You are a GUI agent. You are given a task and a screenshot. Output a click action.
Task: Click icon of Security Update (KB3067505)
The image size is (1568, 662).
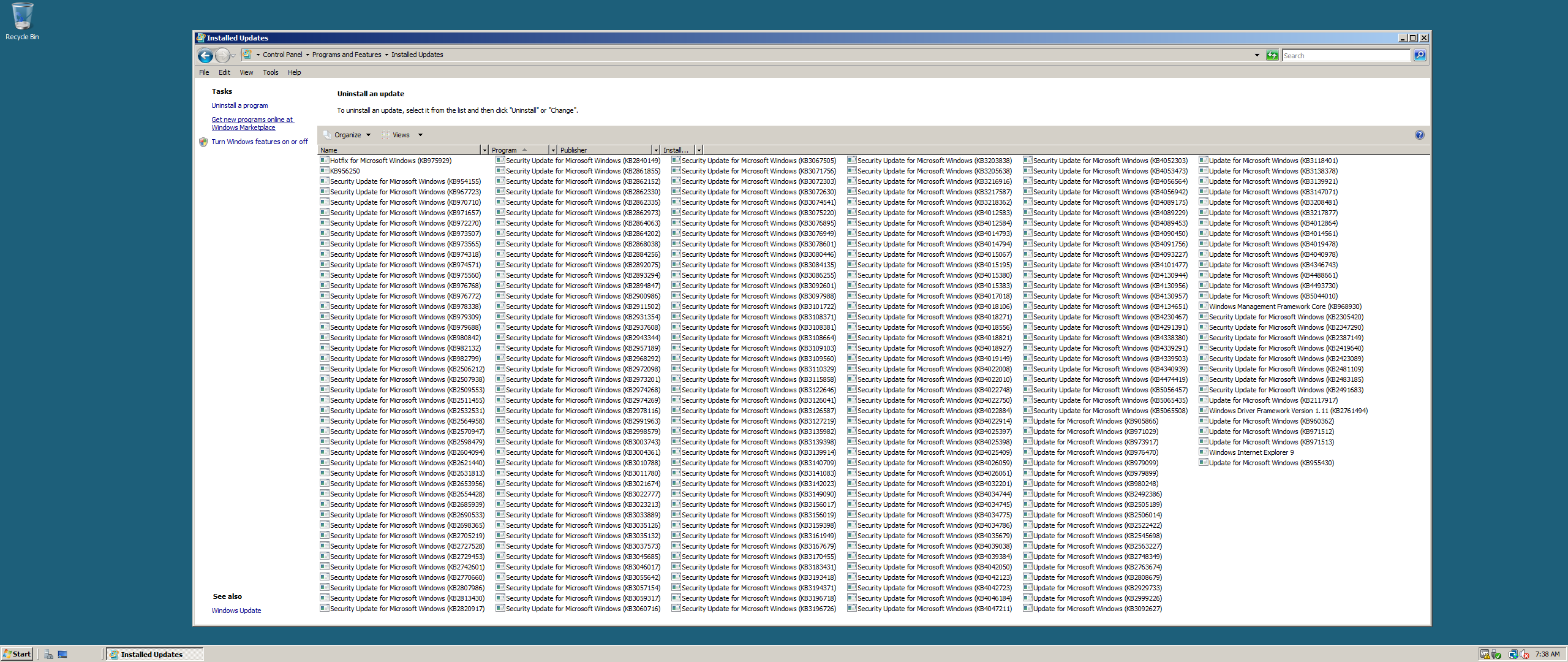pos(676,160)
